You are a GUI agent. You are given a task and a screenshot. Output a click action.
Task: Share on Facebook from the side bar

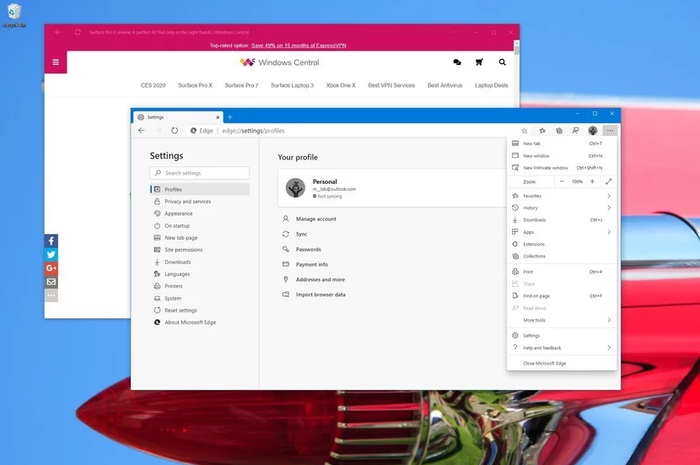pos(51,241)
